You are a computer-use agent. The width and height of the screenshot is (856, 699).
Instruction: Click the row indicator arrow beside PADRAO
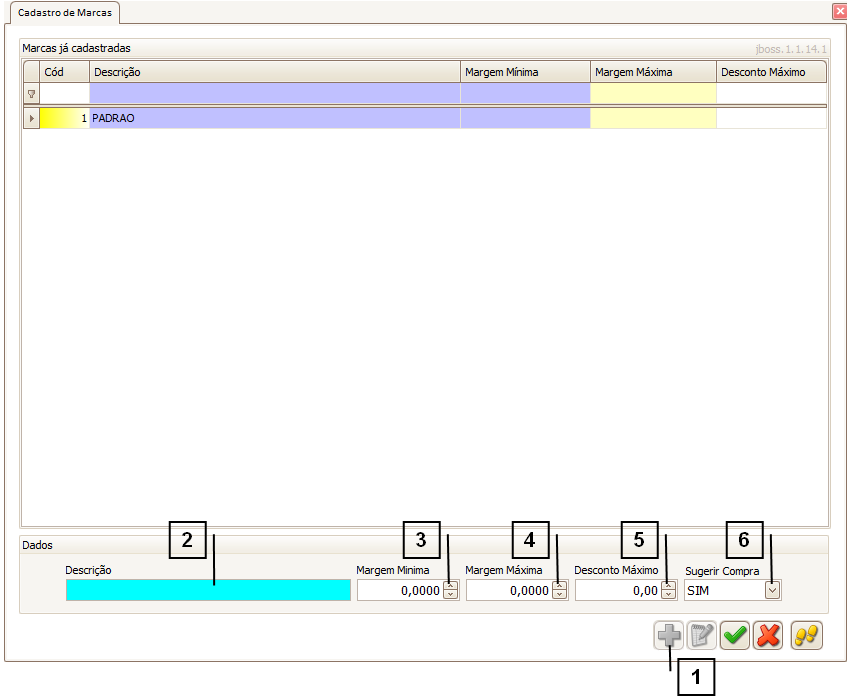click(x=31, y=118)
